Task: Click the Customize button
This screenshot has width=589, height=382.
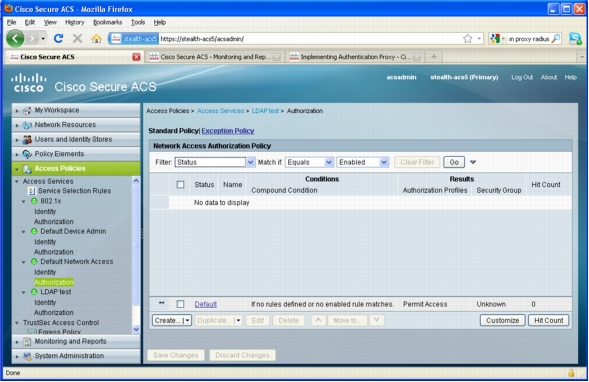Action: click(502, 320)
